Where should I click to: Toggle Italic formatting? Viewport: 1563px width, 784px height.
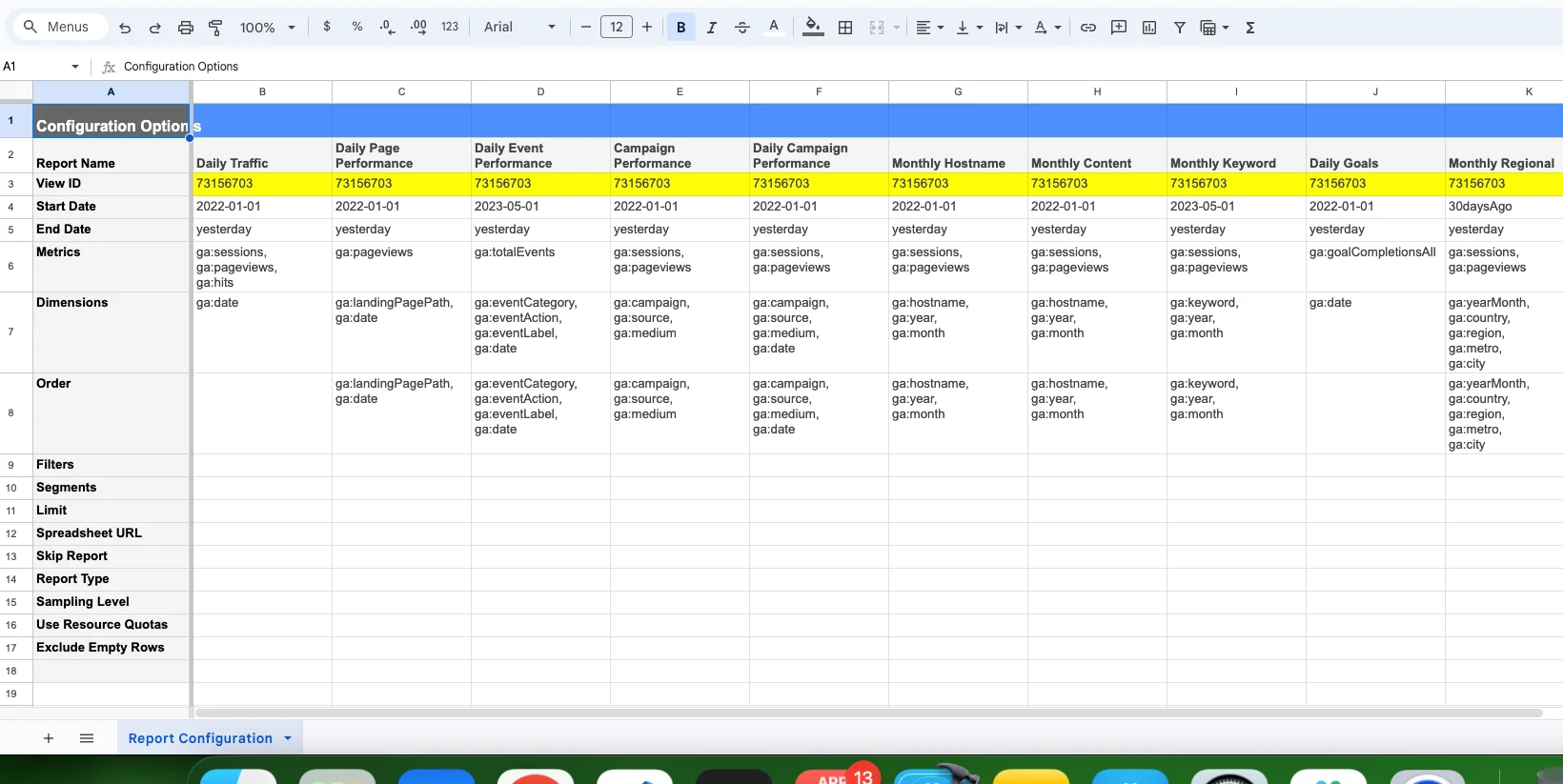712,28
